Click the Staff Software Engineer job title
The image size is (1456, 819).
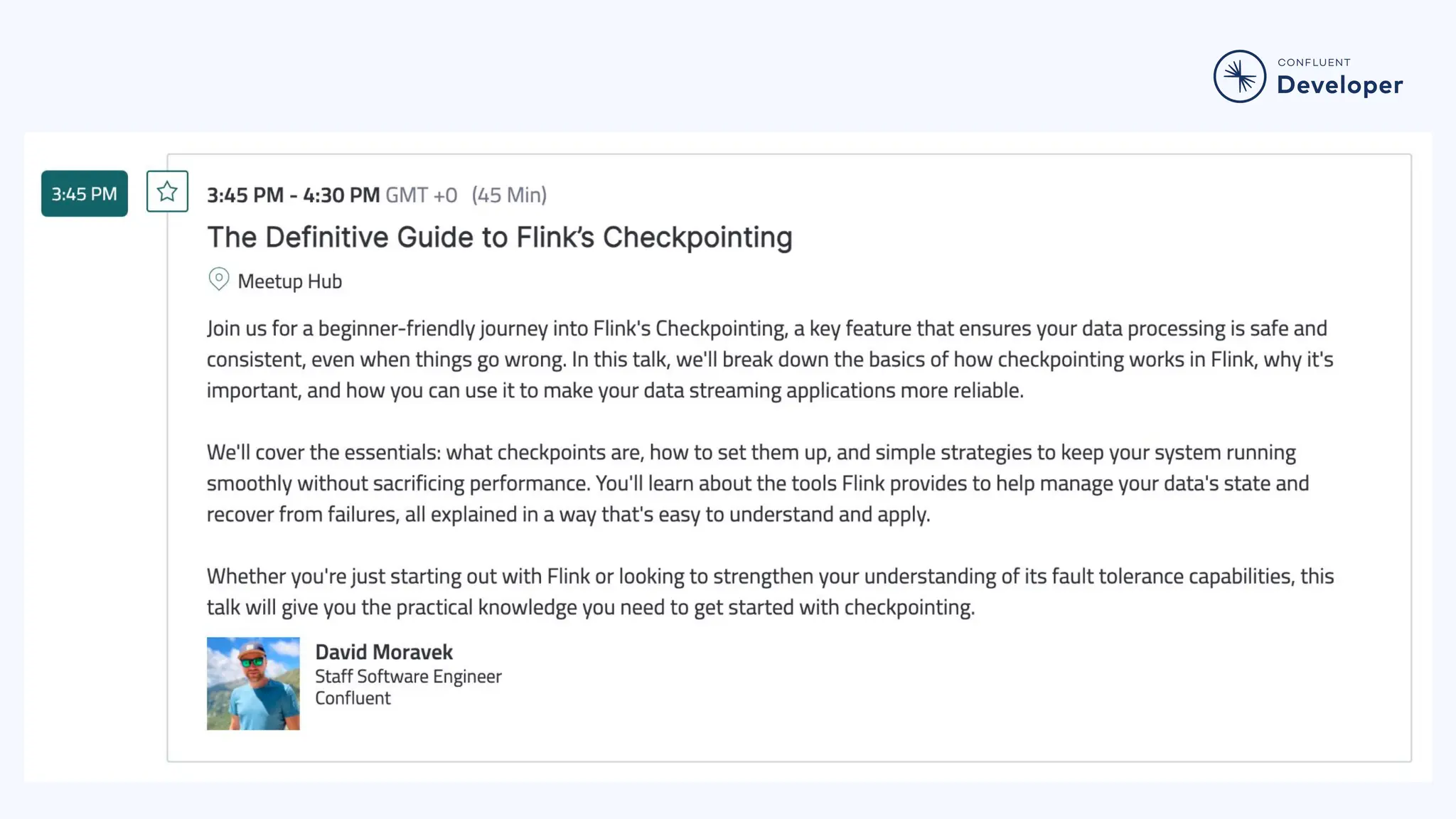click(x=408, y=676)
